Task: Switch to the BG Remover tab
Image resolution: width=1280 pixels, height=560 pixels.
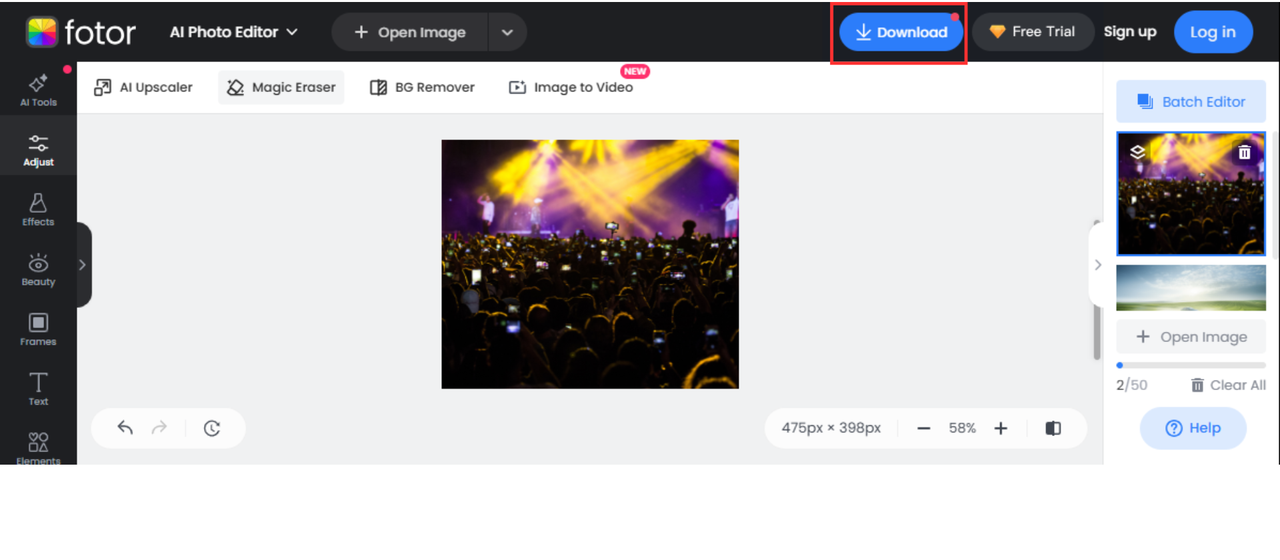Action: 422,87
